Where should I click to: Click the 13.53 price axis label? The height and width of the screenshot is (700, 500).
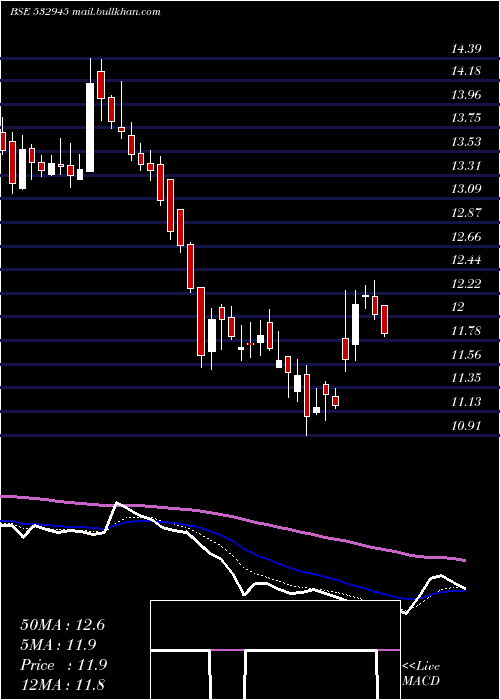point(466,142)
